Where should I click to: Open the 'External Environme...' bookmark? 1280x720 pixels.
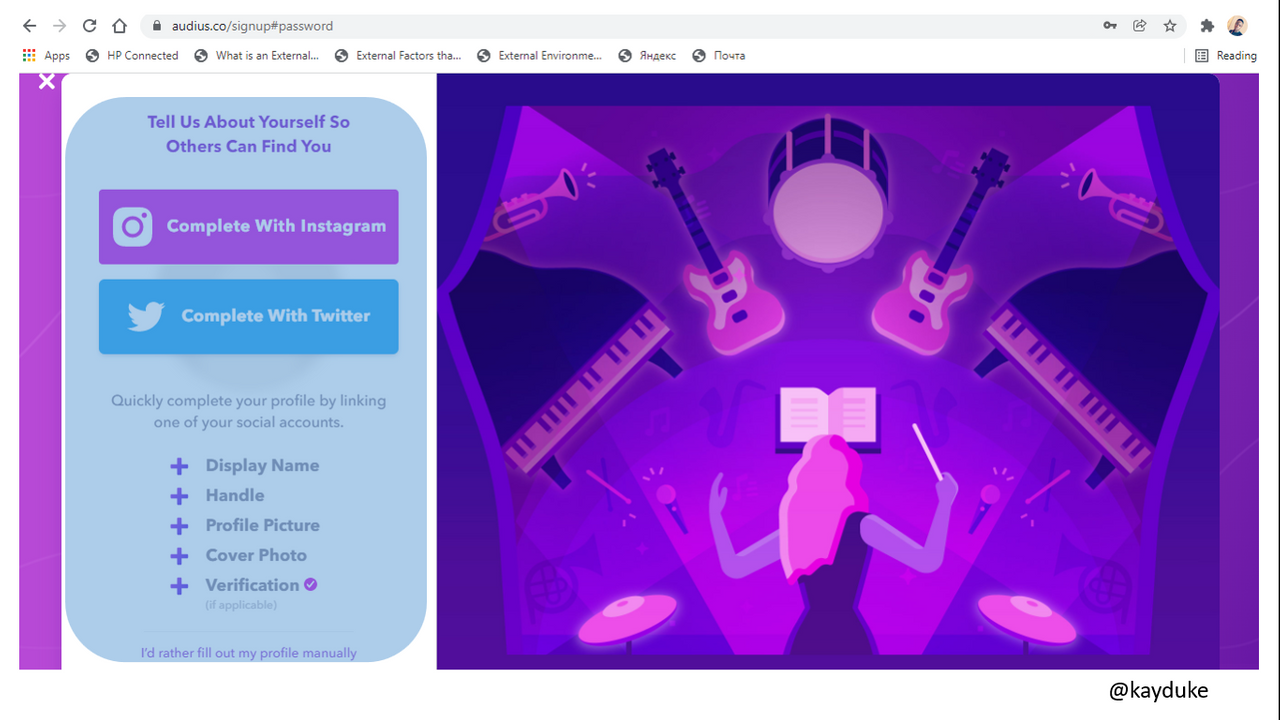coord(540,56)
